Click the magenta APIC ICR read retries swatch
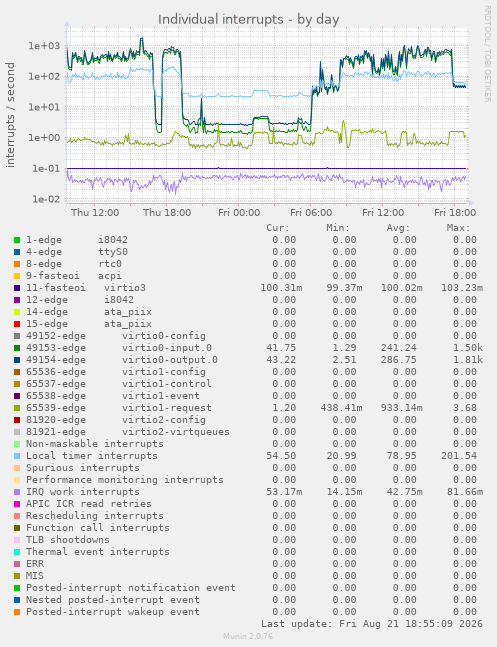 [x=17, y=504]
